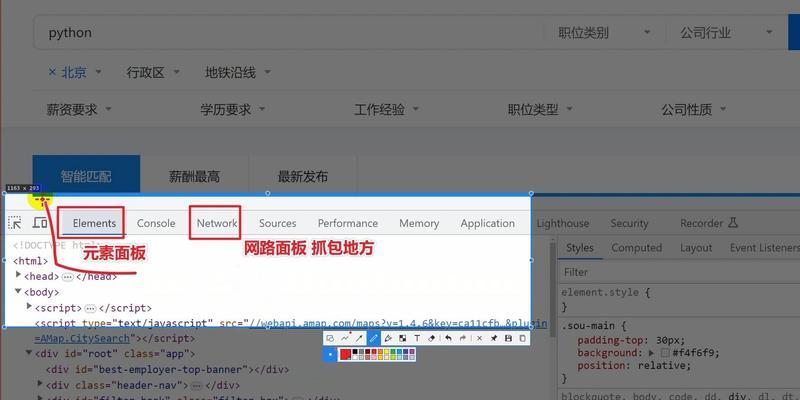Select the 最新发布 sort tab
The width and height of the screenshot is (800, 400).
pos(303,177)
